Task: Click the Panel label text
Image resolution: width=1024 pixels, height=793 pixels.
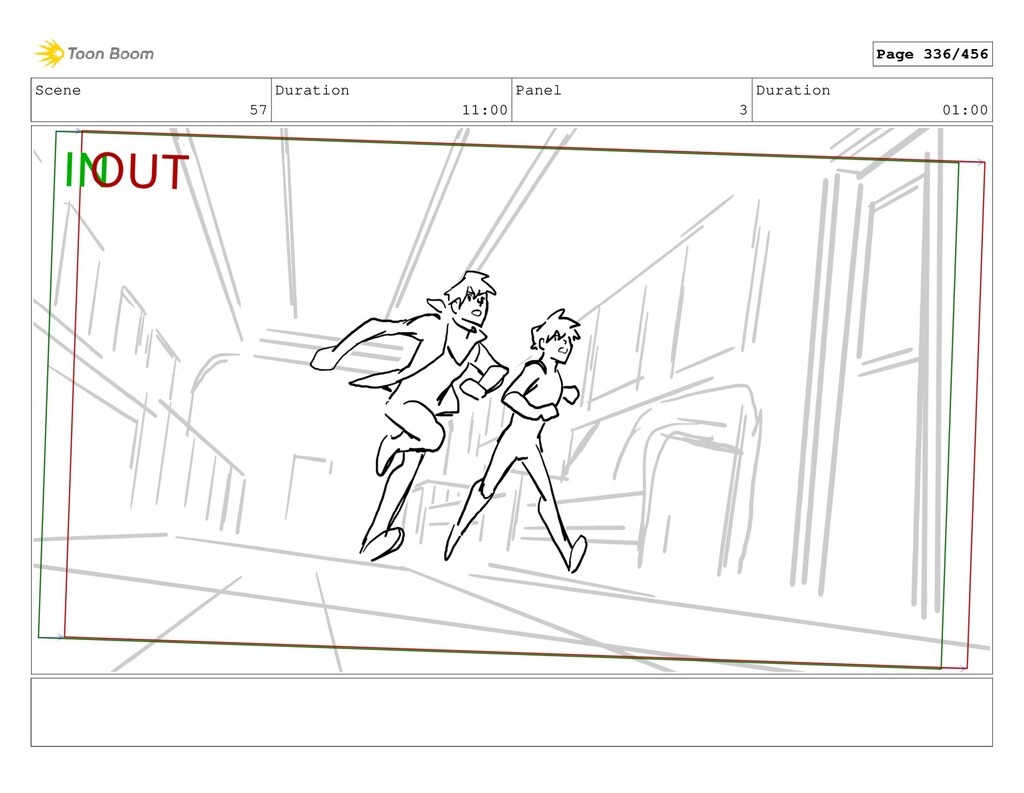Action: point(538,90)
